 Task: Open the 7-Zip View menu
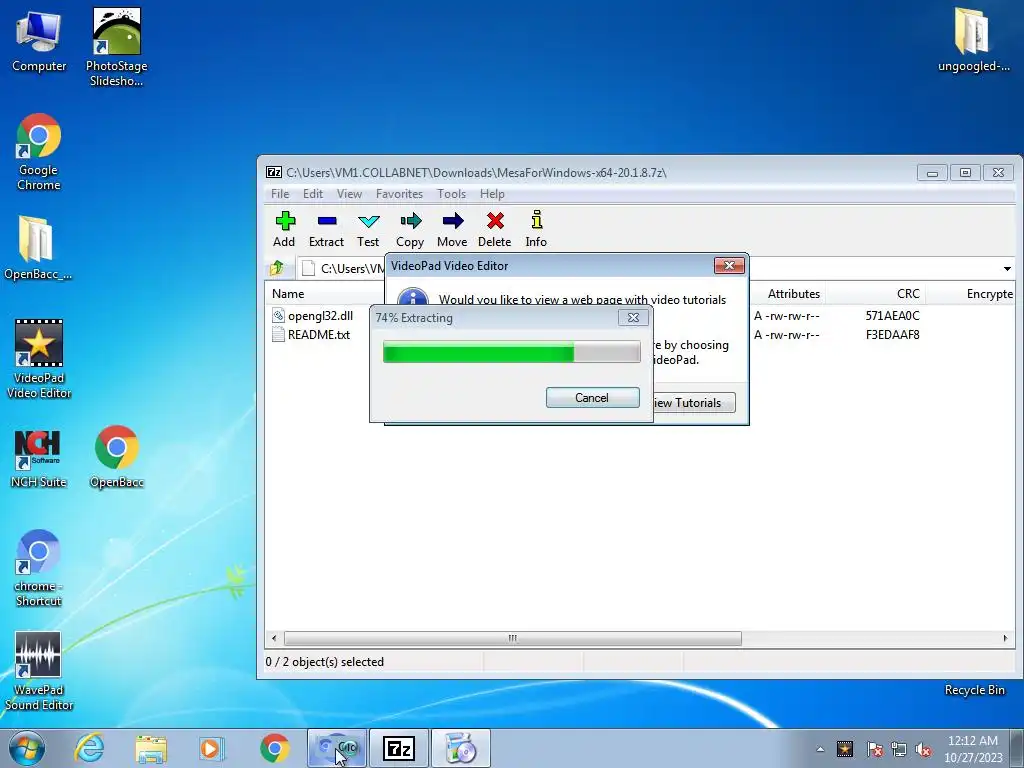pyautogui.click(x=349, y=194)
